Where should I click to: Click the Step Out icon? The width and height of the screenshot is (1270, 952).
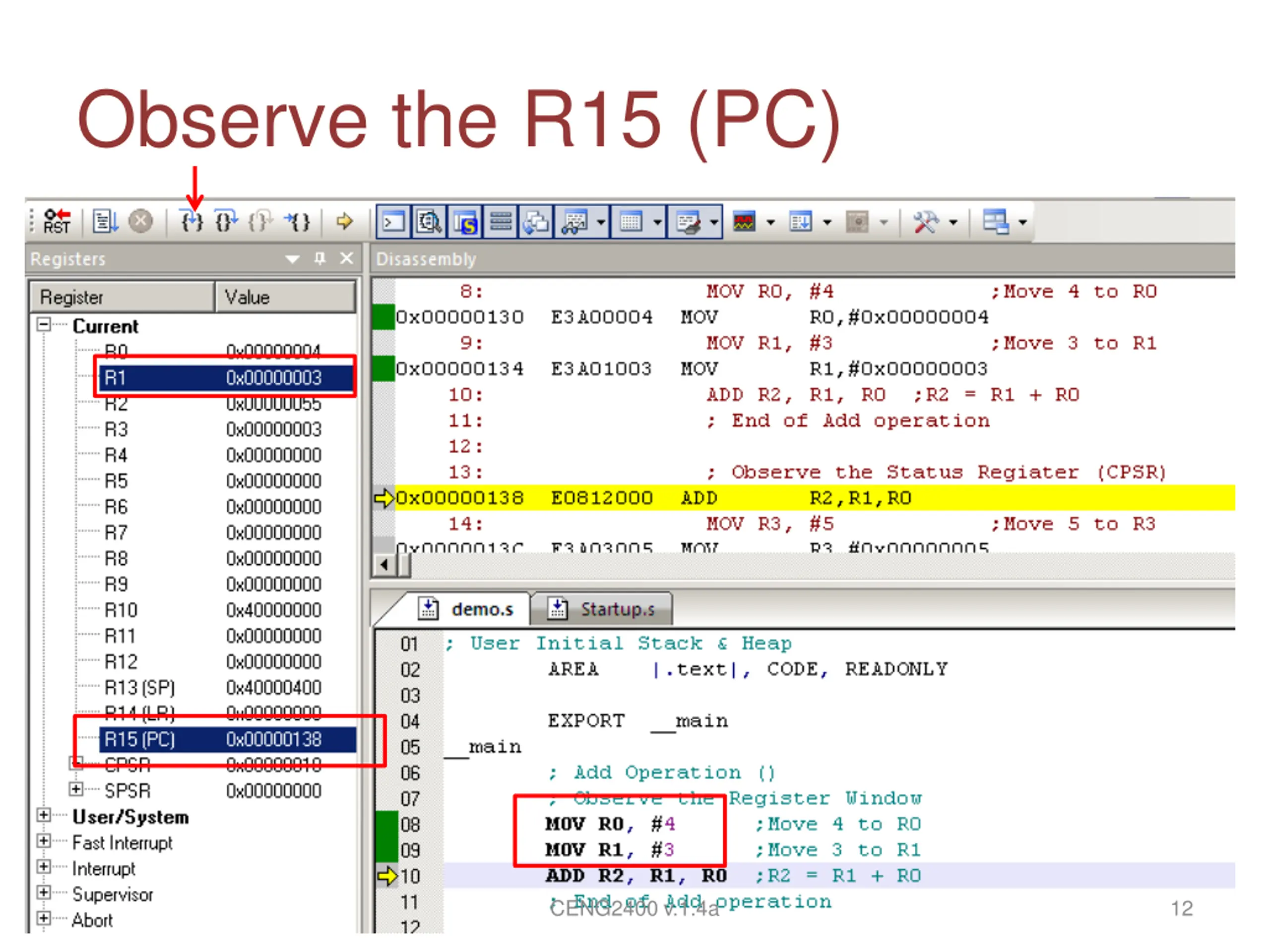260,222
